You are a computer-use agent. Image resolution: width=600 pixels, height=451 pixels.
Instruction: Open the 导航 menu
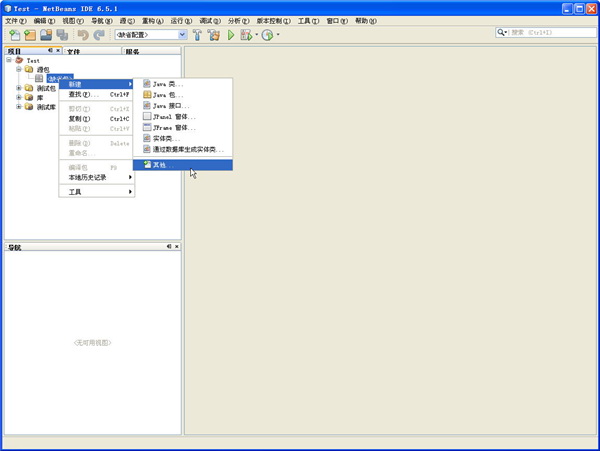(x=101, y=21)
